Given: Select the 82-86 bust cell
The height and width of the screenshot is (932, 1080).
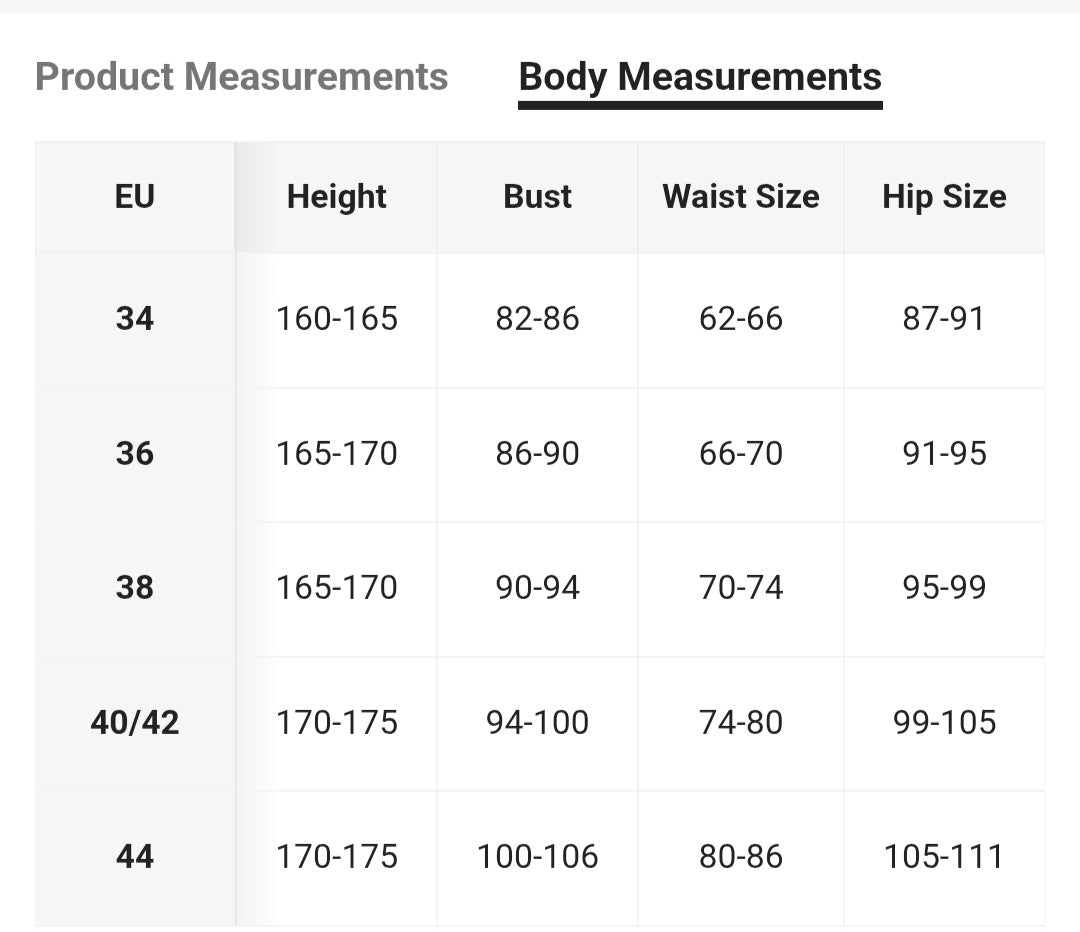Looking at the screenshot, I should point(538,319).
